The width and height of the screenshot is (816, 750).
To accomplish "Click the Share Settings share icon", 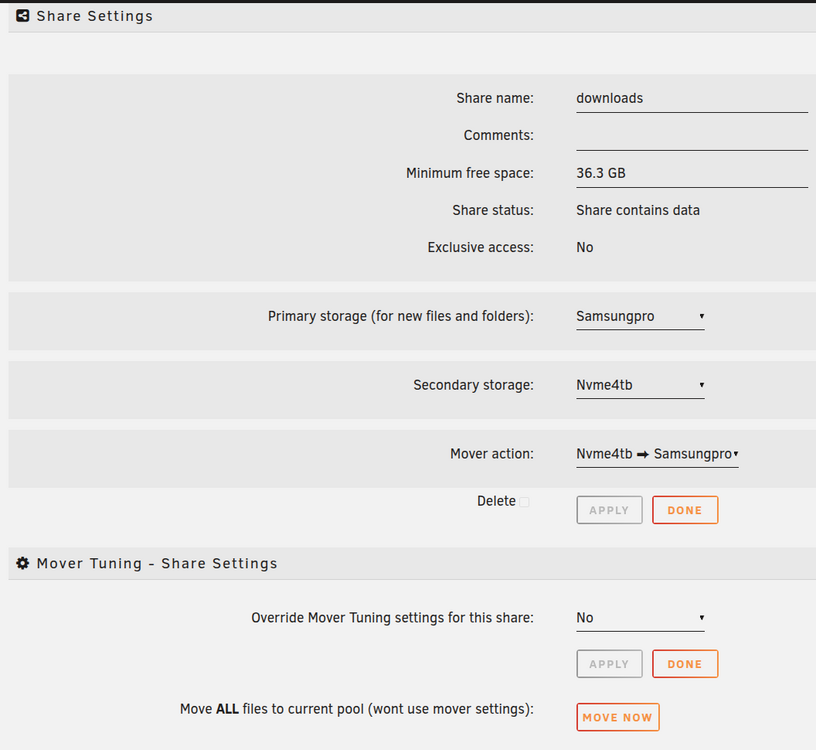I will click(22, 16).
